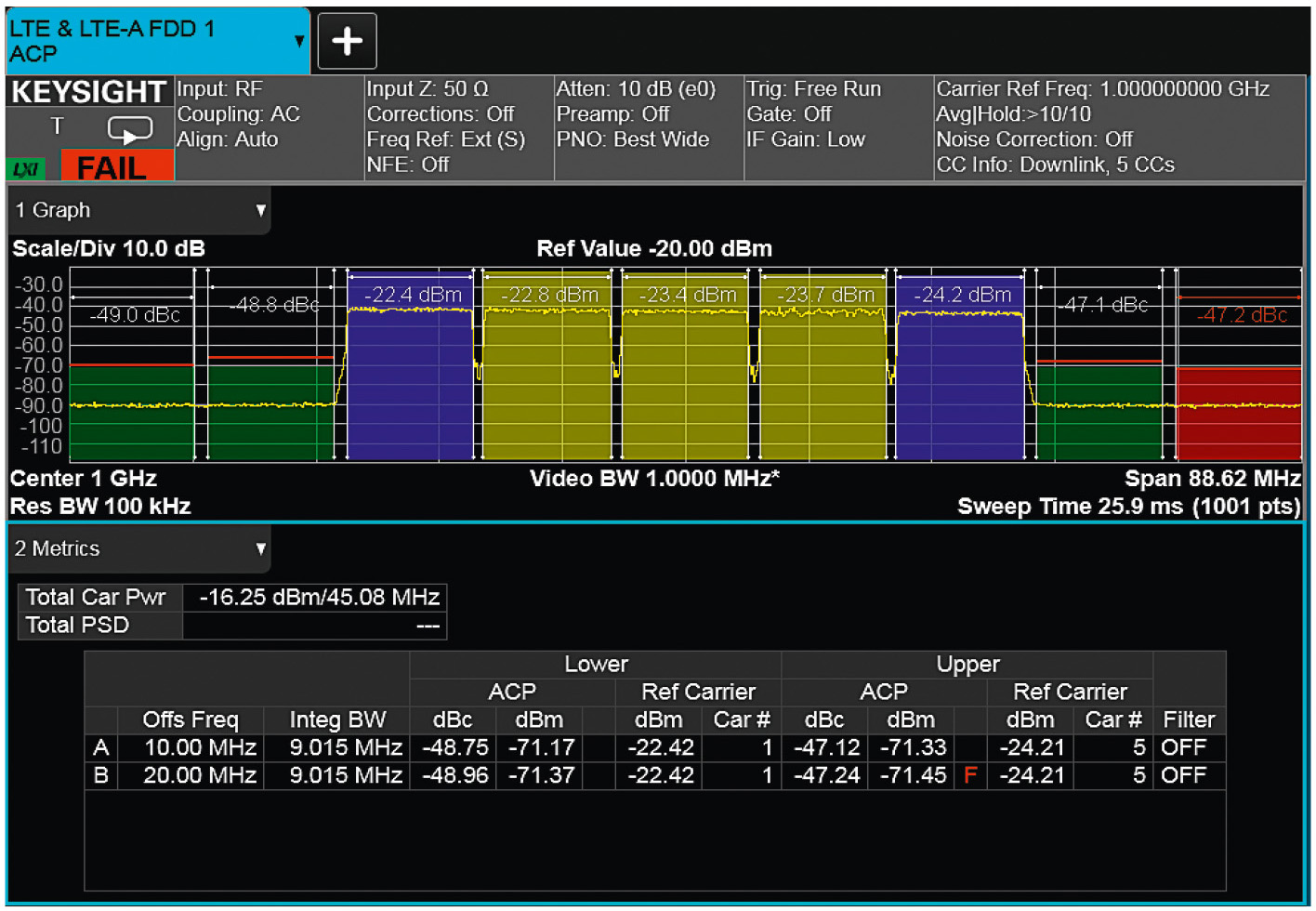Click the red upper offset B bar

(x=1238, y=414)
